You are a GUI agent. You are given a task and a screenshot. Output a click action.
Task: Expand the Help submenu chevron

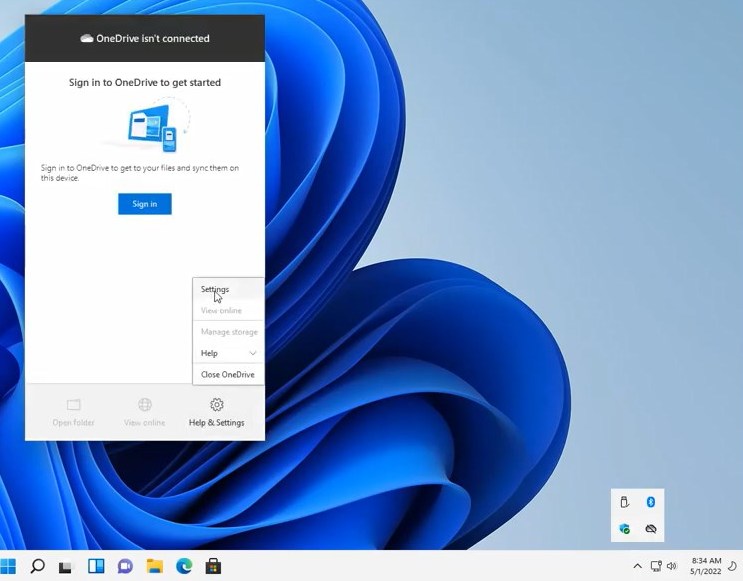point(253,353)
